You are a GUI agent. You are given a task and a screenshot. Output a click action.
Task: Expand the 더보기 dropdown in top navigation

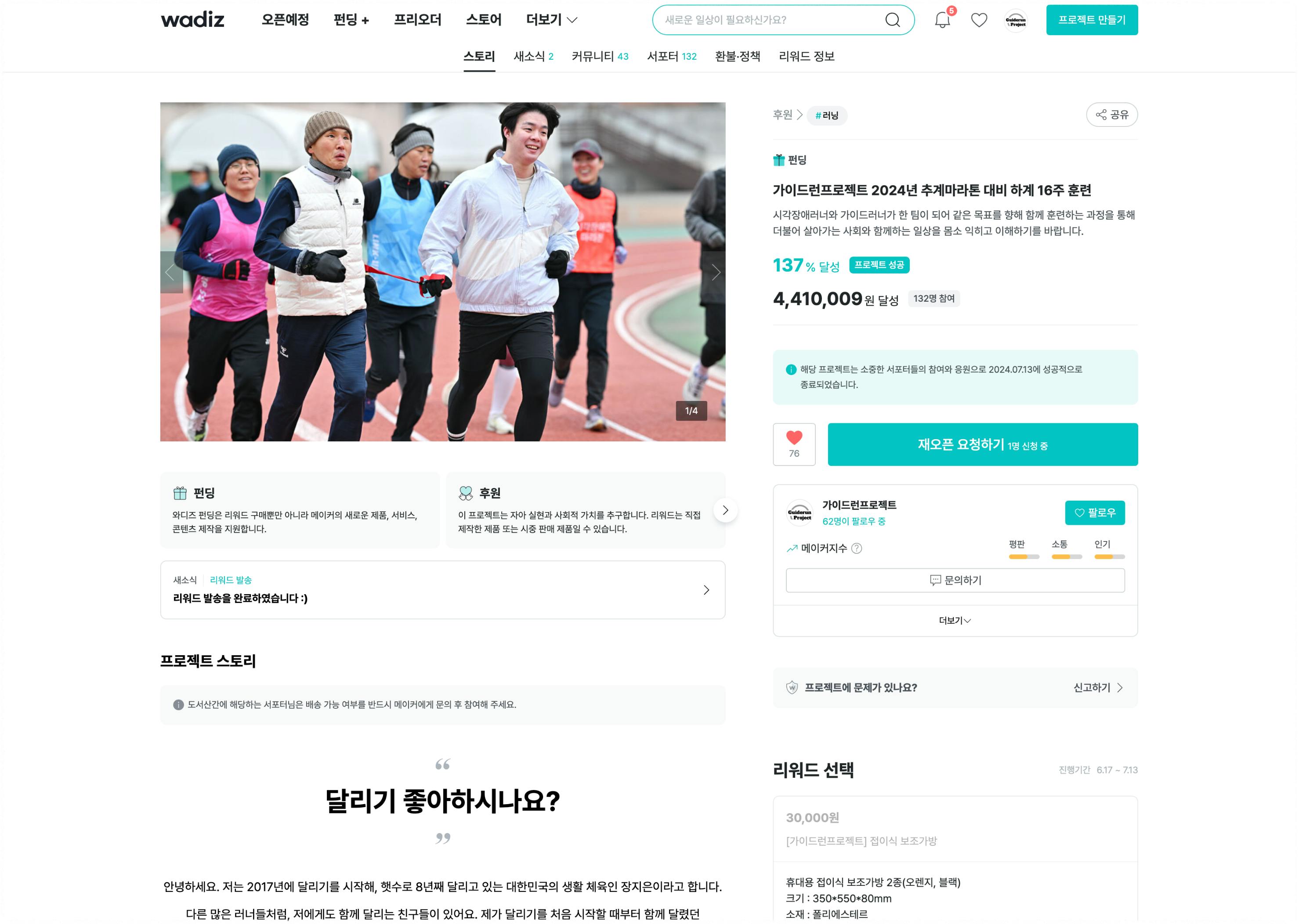(x=551, y=20)
